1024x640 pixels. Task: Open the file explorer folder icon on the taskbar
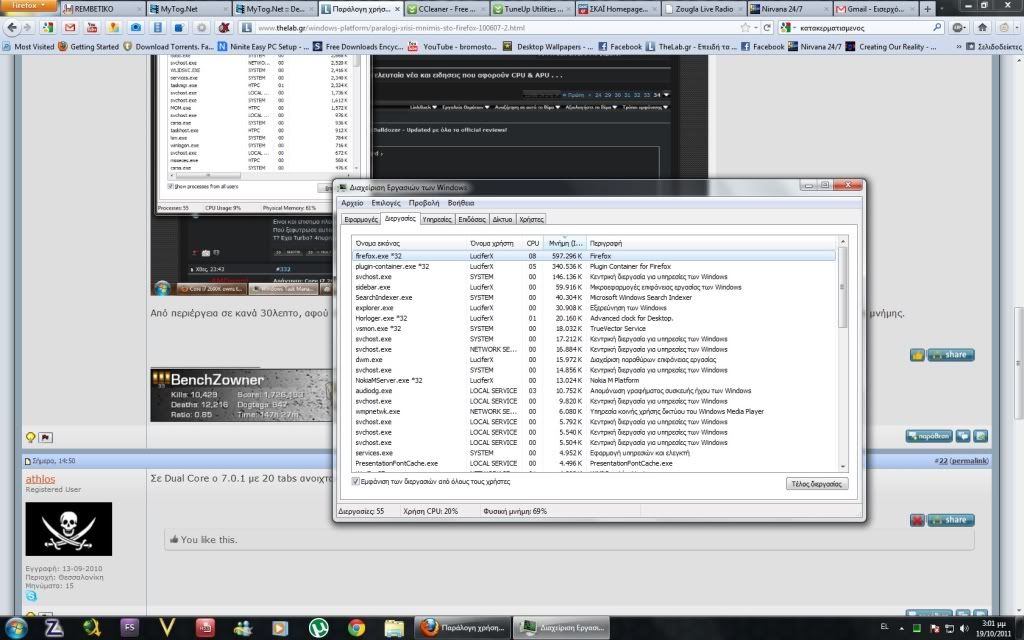(394, 627)
